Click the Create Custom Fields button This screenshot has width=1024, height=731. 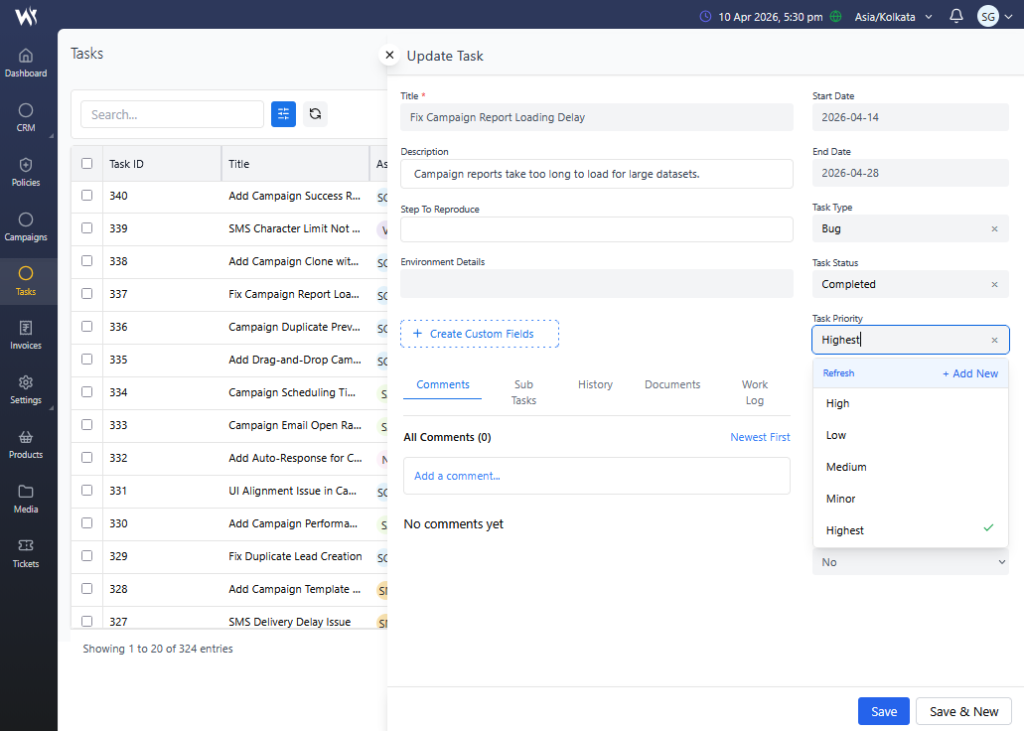(x=479, y=334)
